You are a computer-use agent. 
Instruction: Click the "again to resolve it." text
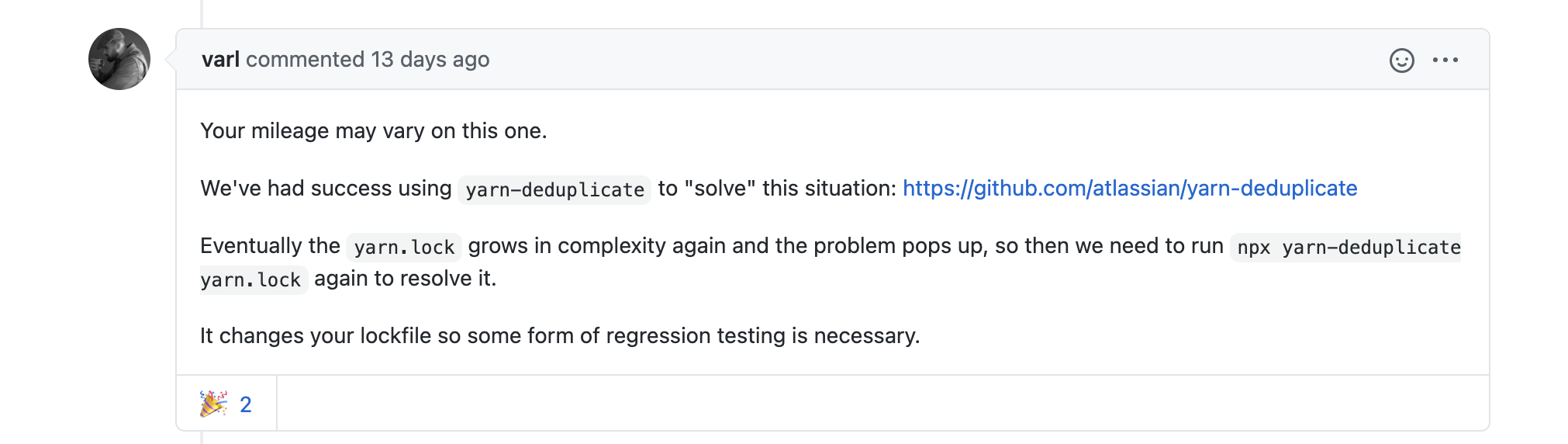click(x=405, y=279)
